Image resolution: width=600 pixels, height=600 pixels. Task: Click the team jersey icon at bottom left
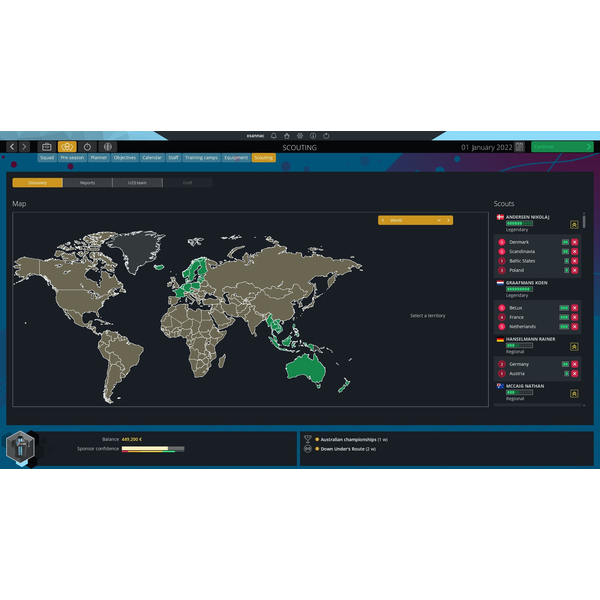[x=21, y=448]
